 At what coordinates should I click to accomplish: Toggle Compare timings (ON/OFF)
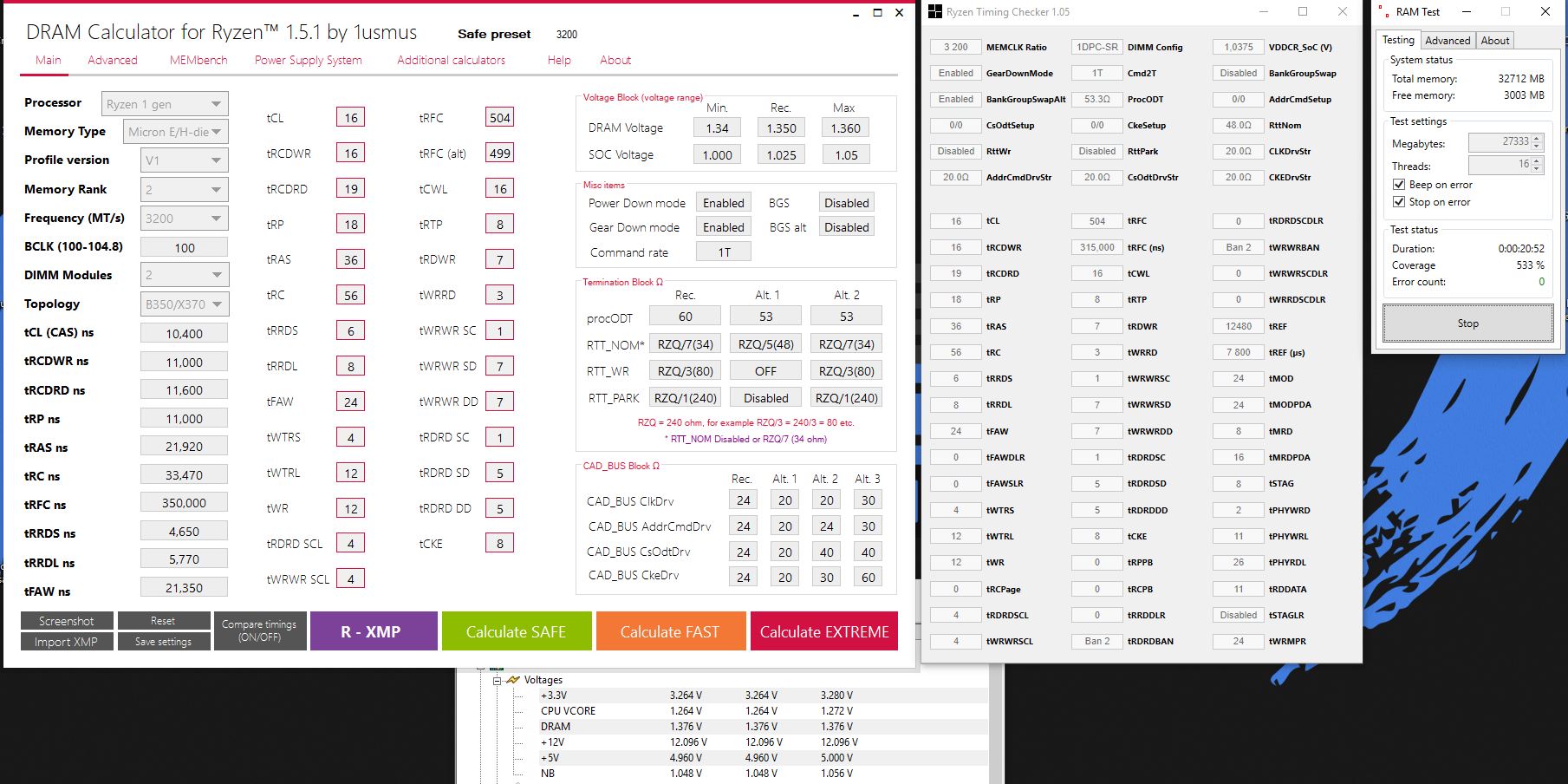259,630
